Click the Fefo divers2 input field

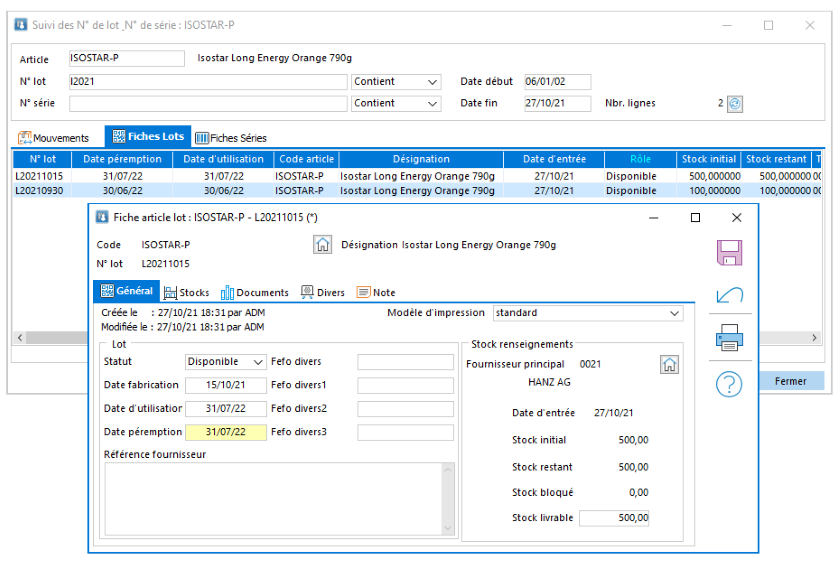tap(406, 409)
